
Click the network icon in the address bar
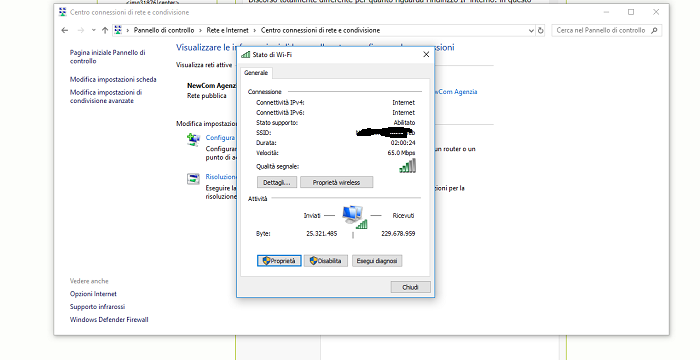point(118,30)
